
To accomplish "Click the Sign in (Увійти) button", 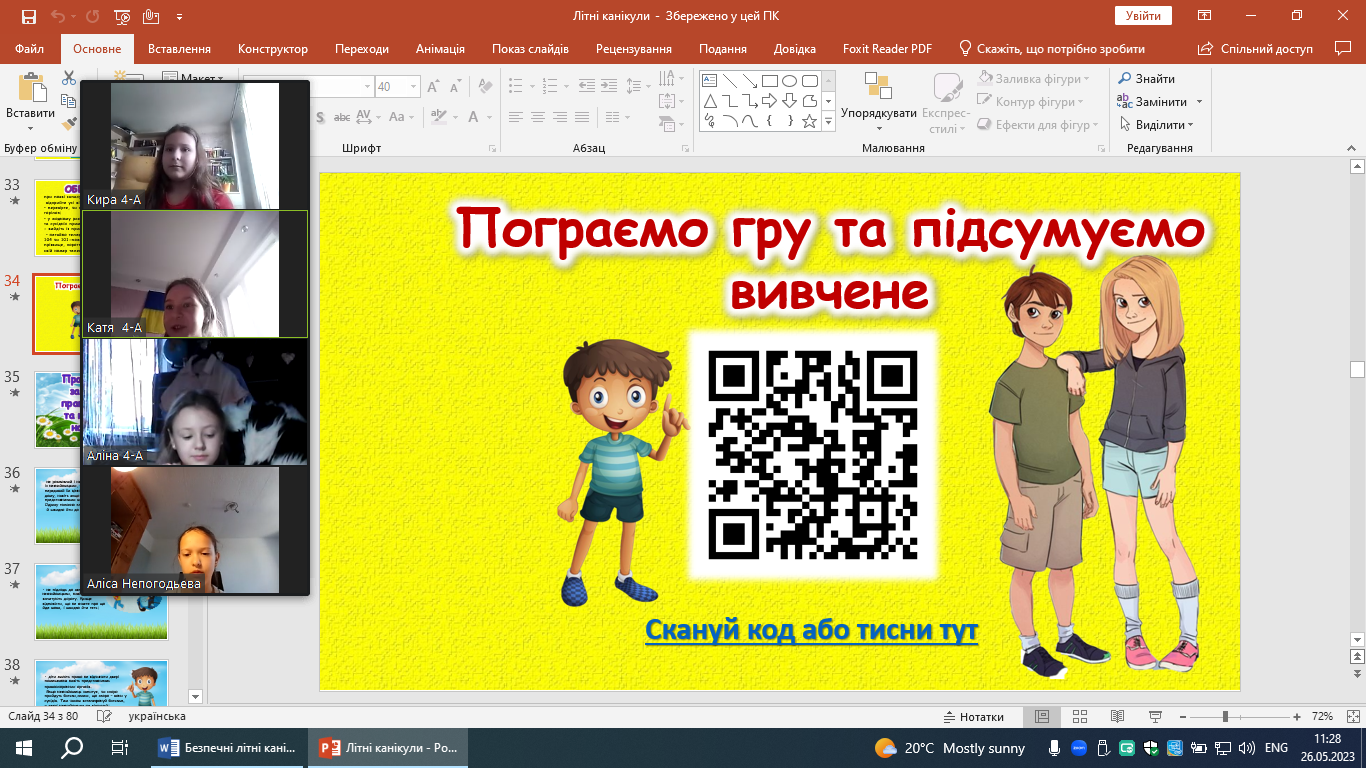I will click(1143, 16).
